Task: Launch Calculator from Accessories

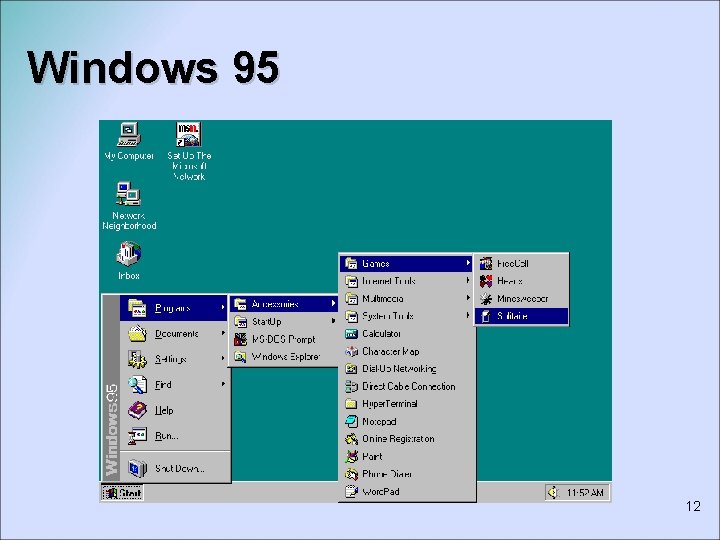Action: [406, 334]
